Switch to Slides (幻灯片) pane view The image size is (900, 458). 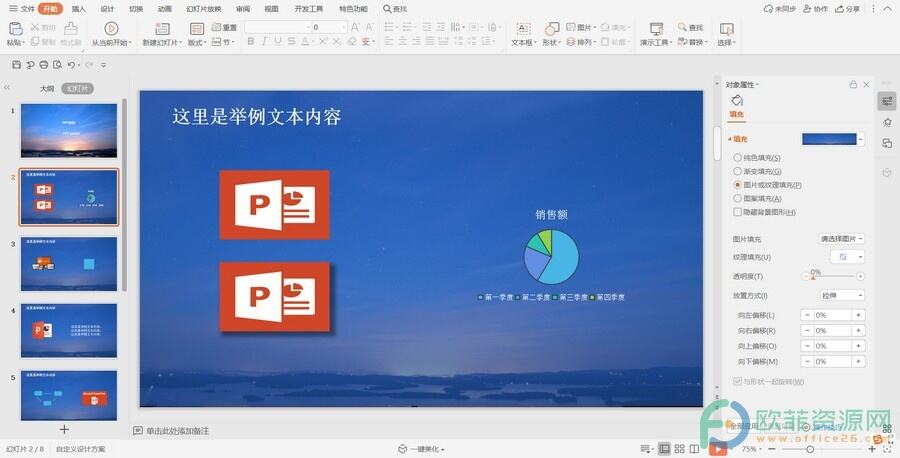77,88
